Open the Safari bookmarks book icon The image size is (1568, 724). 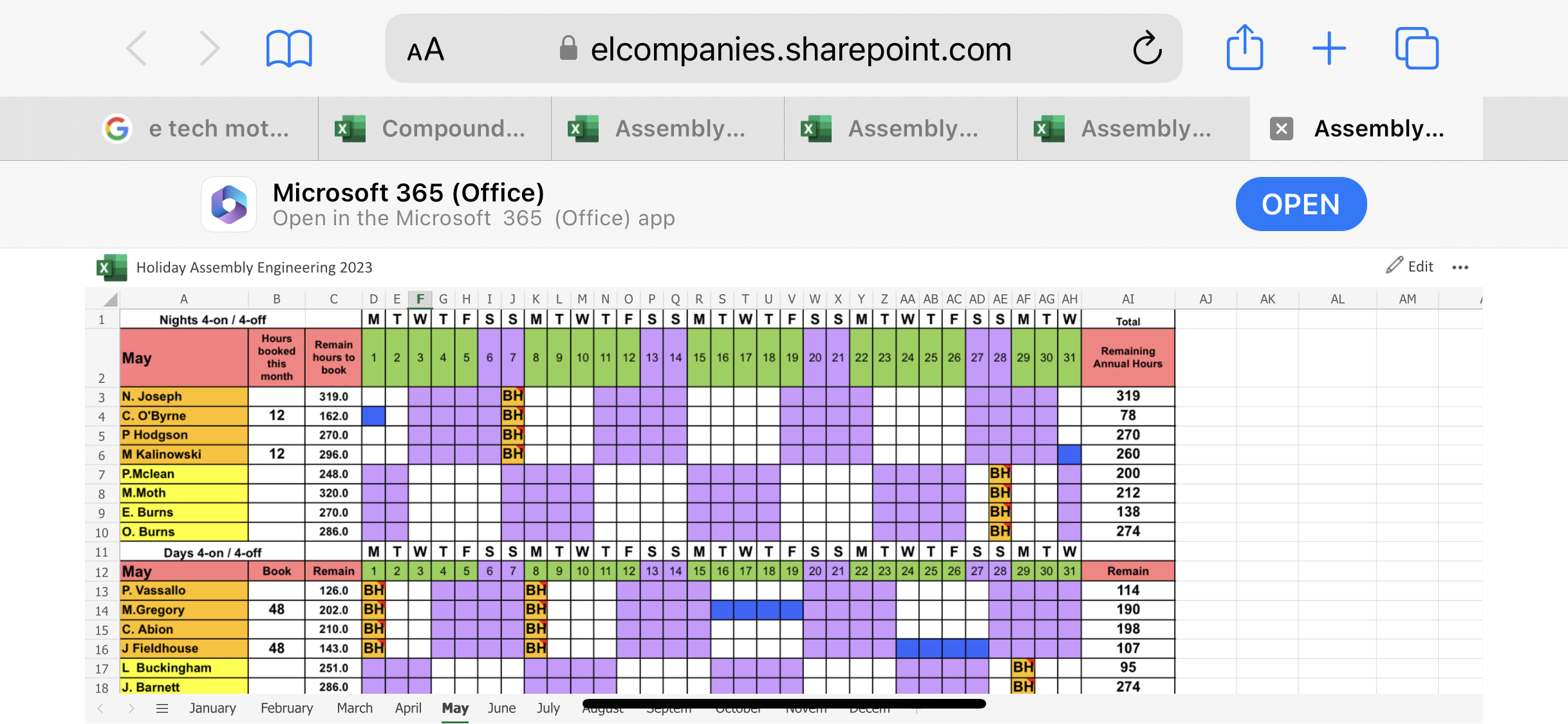[289, 48]
